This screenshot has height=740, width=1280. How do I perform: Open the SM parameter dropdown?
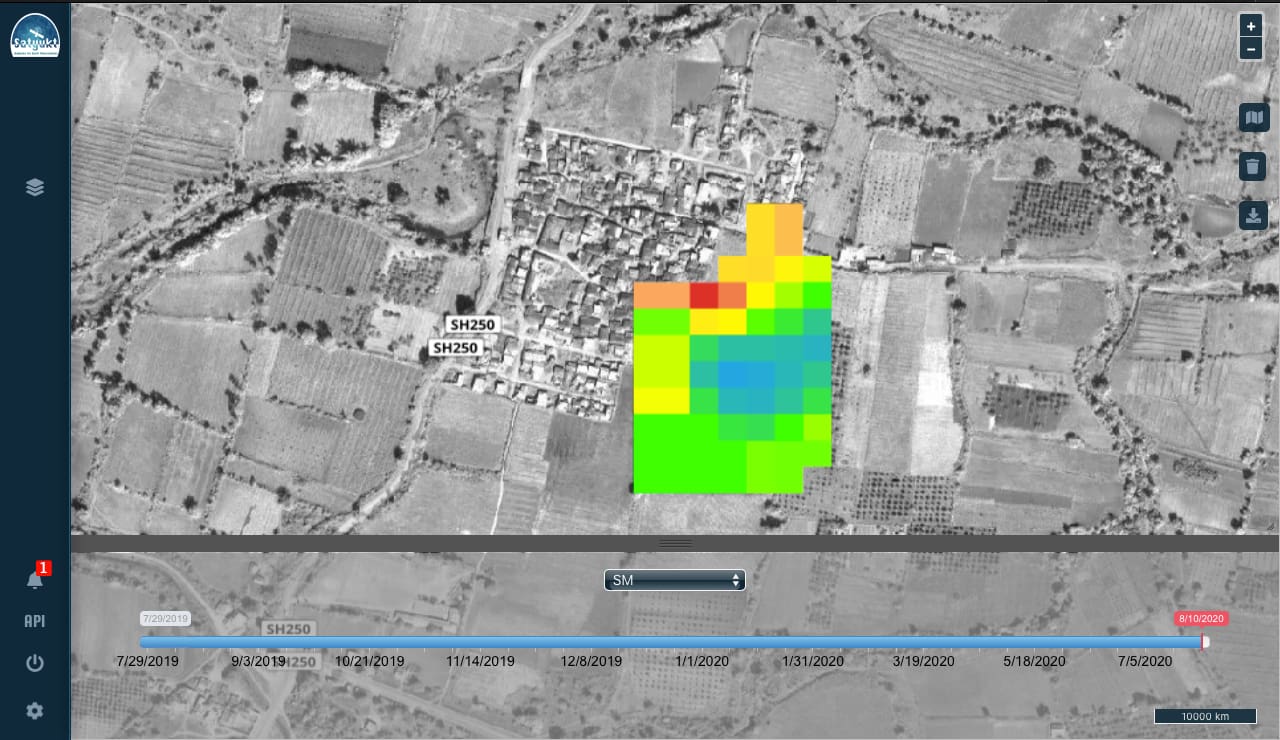(674, 580)
